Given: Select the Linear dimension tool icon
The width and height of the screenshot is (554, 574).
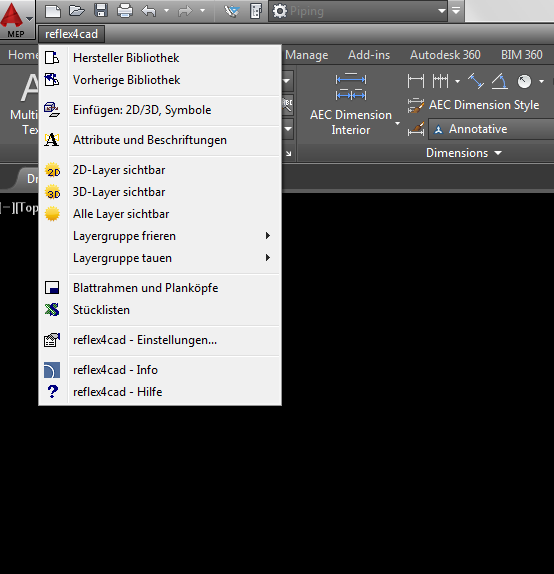Looking at the screenshot, I should point(416,81).
